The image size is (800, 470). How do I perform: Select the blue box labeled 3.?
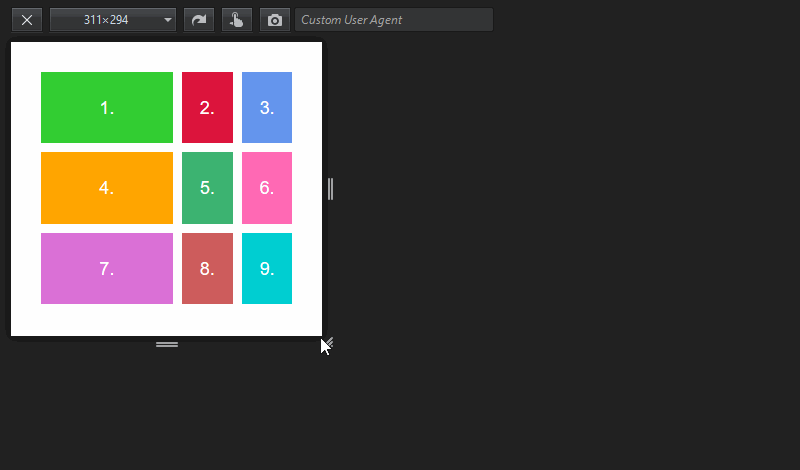[x=267, y=108]
